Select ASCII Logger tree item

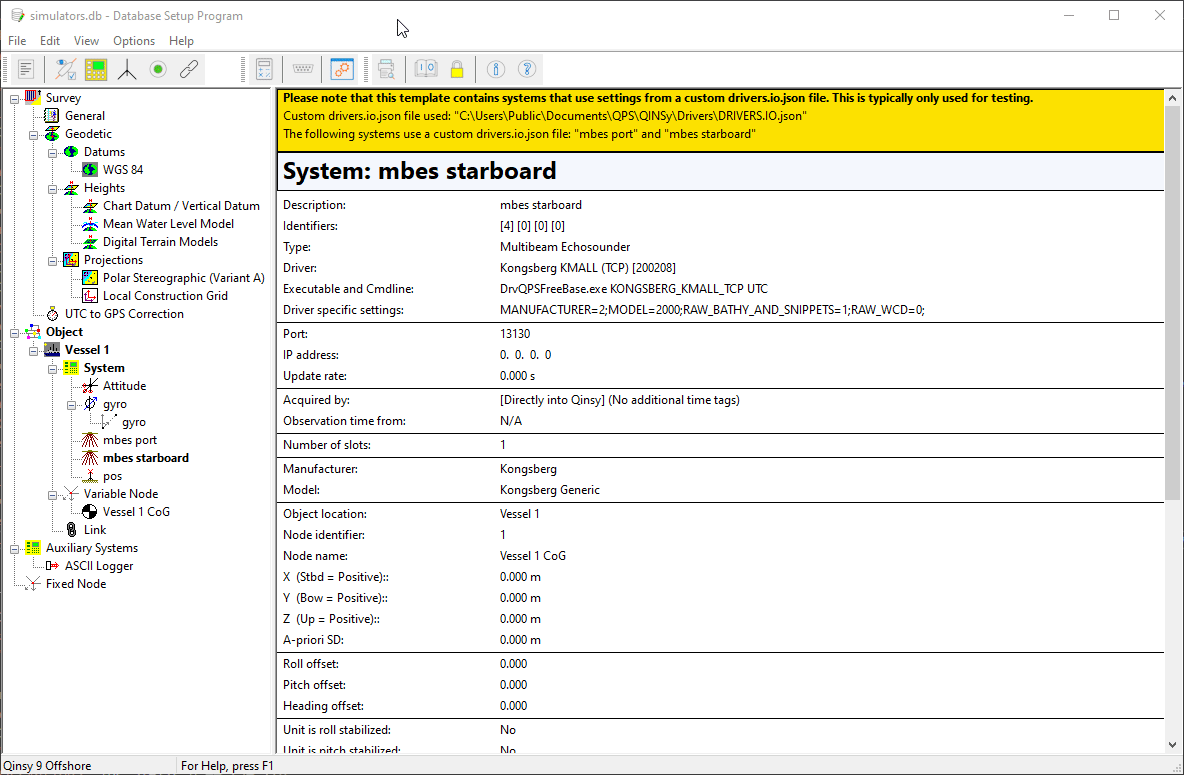coord(99,566)
